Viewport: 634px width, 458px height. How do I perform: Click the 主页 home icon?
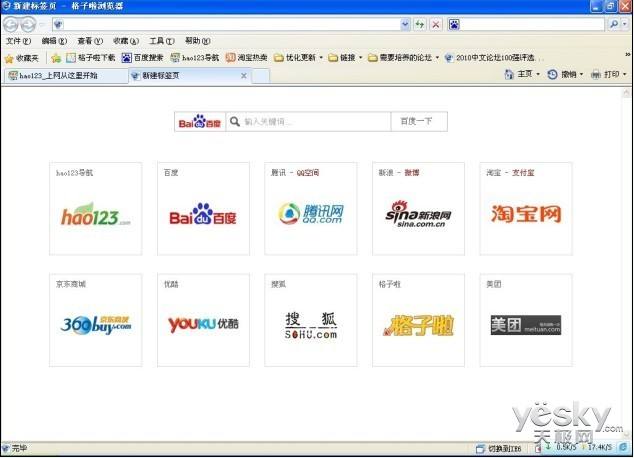(509, 74)
